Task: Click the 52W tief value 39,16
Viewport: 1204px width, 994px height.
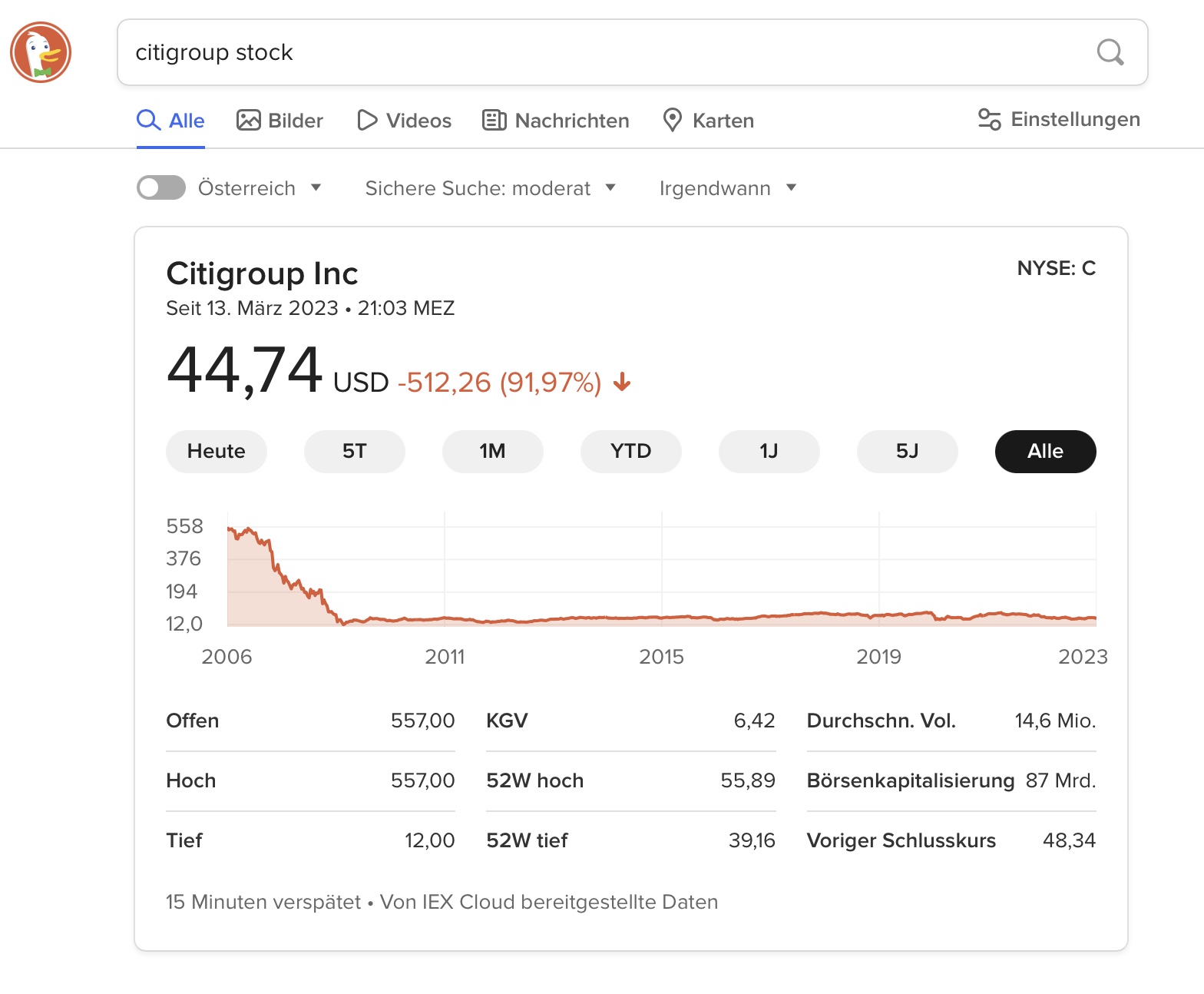Action: point(752,840)
